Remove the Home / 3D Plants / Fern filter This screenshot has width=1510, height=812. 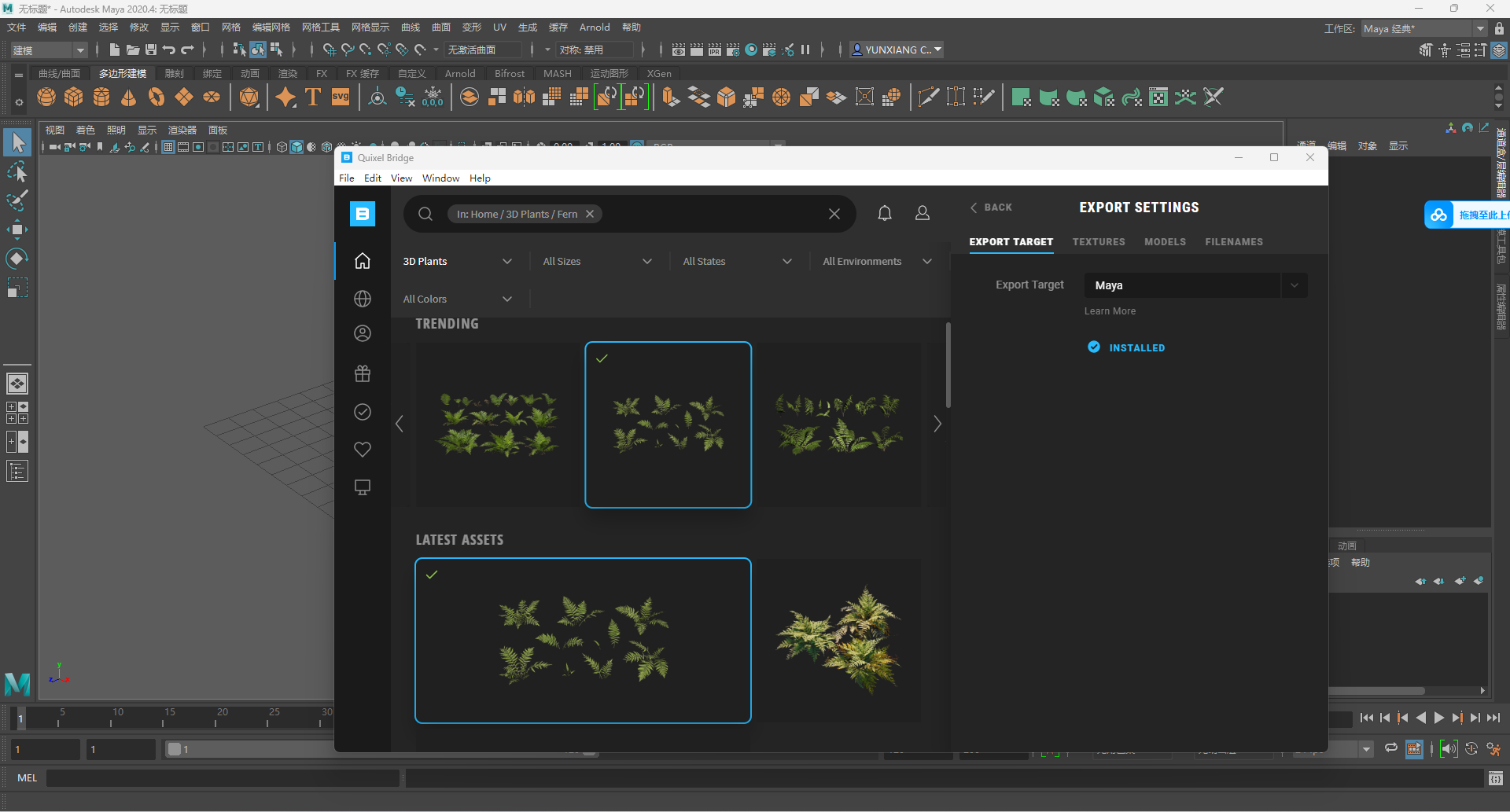[590, 214]
